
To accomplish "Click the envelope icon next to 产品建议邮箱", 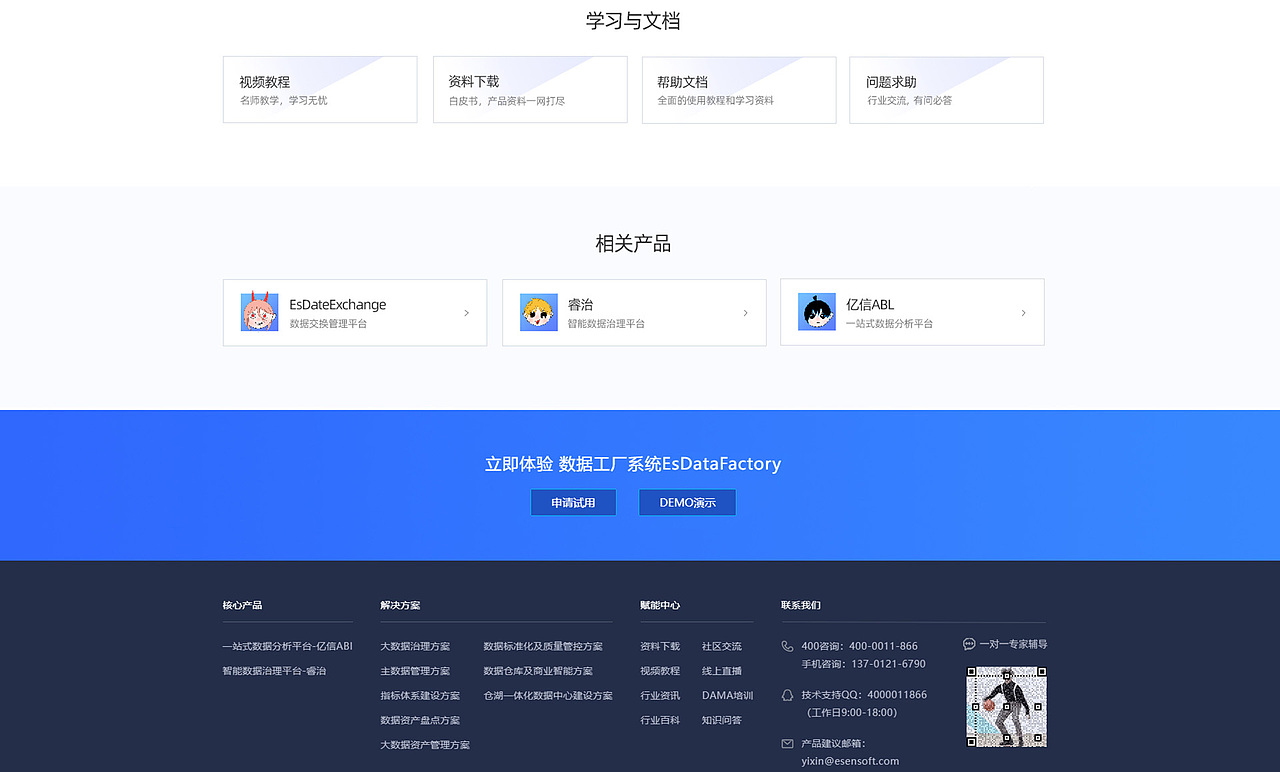I will click(x=788, y=744).
